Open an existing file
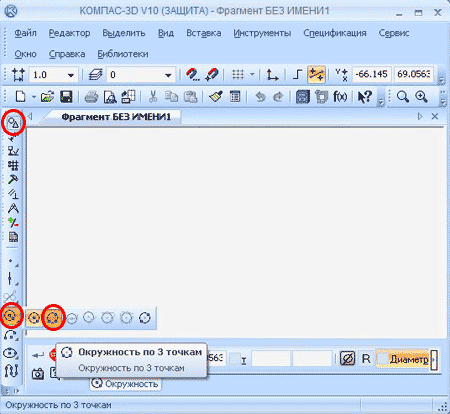 tap(48, 97)
